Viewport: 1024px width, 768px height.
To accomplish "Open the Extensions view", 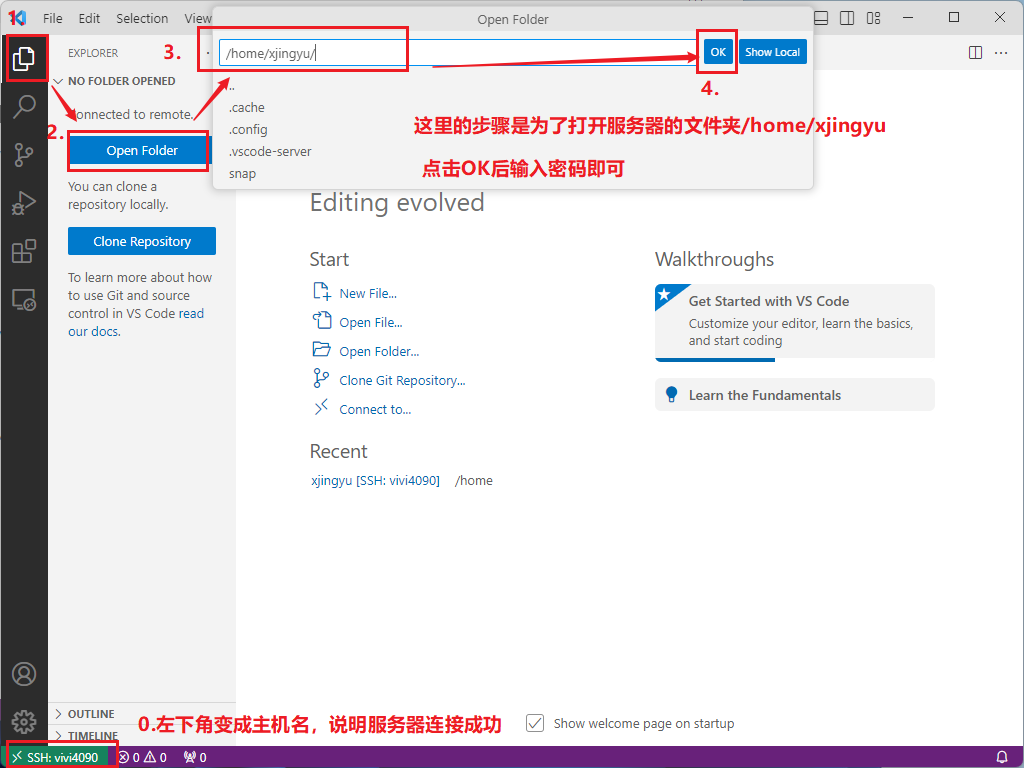I will (x=24, y=251).
